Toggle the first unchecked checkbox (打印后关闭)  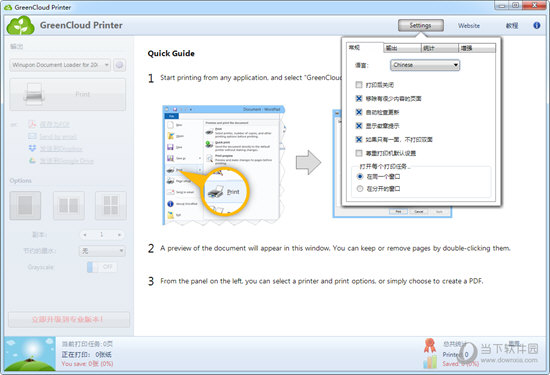(x=359, y=85)
